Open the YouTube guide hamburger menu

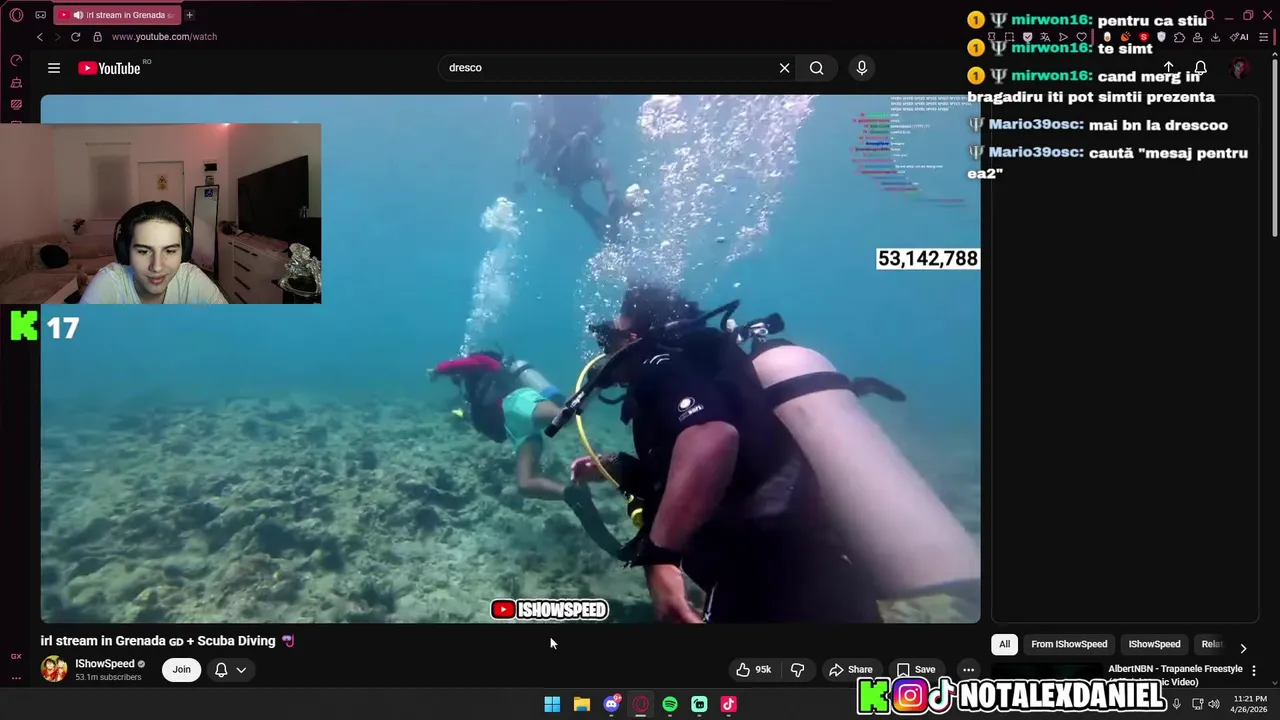pos(54,68)
